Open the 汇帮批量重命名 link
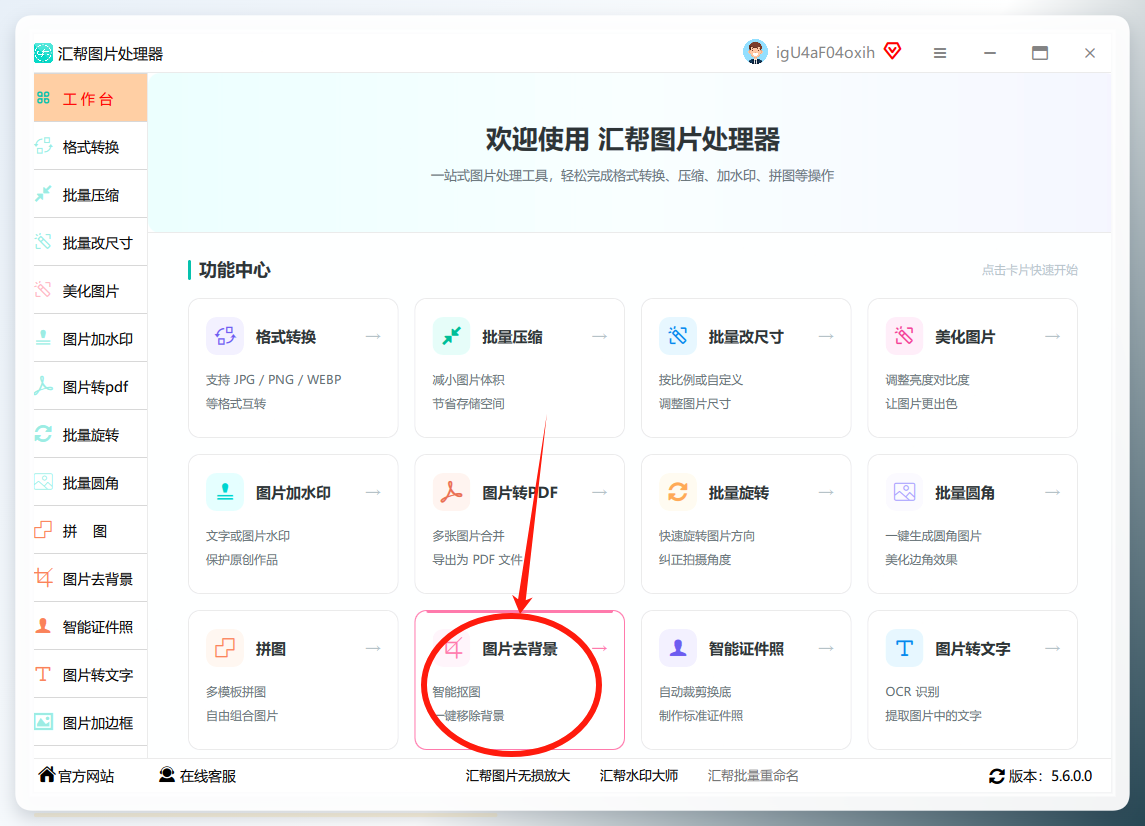The image size is (1145, 826). pos(753,776)
